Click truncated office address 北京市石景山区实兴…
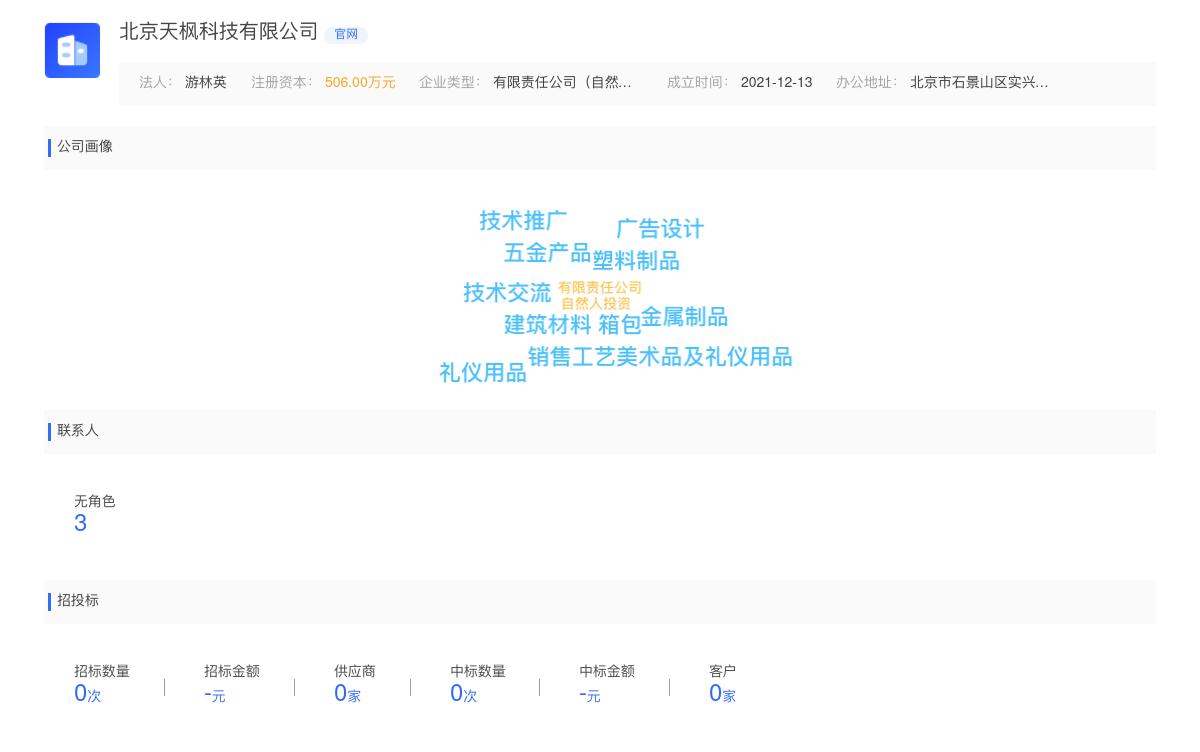 [x=979, y=83]
